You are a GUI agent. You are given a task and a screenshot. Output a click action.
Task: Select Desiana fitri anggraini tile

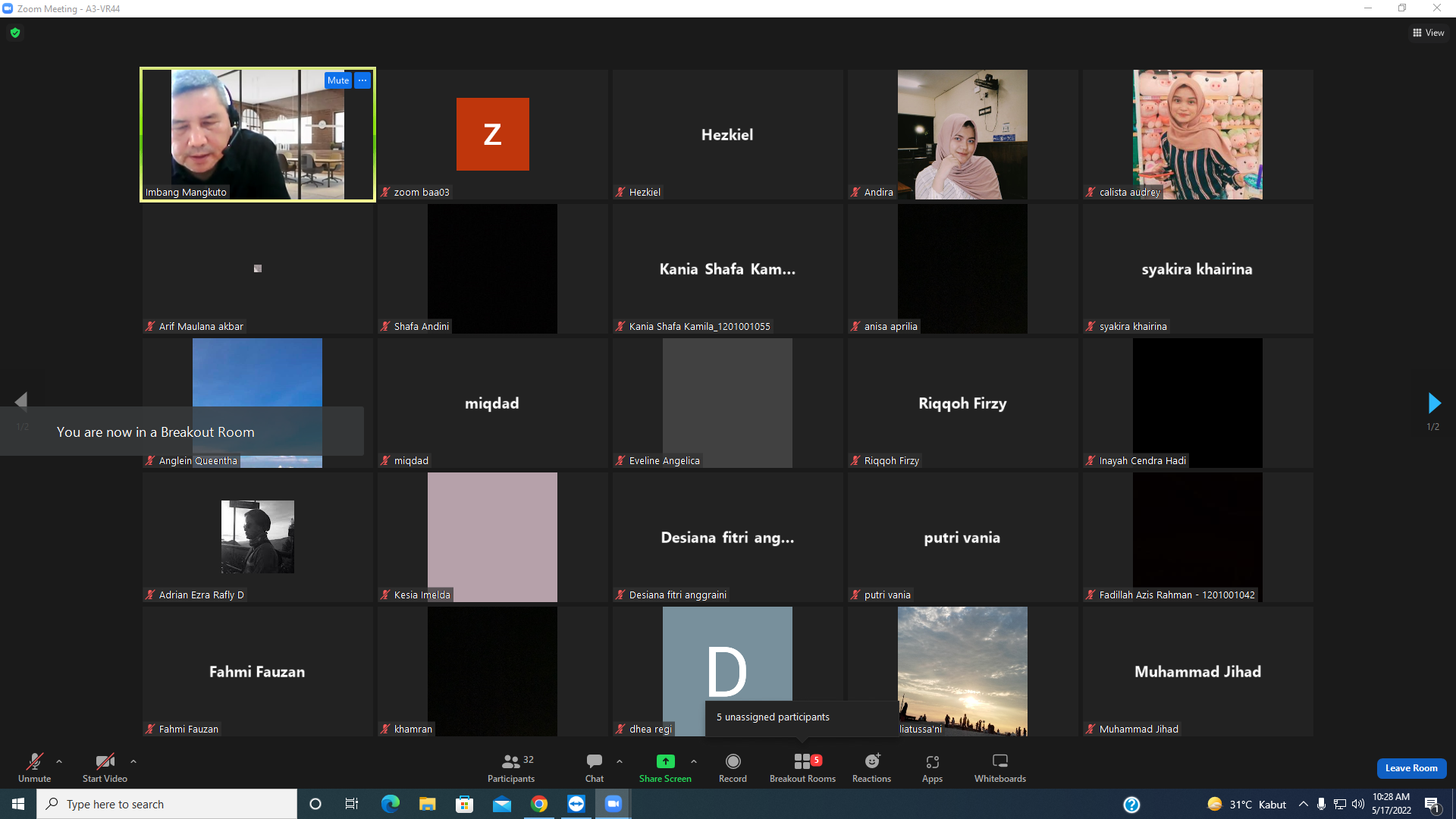[728, 537]
